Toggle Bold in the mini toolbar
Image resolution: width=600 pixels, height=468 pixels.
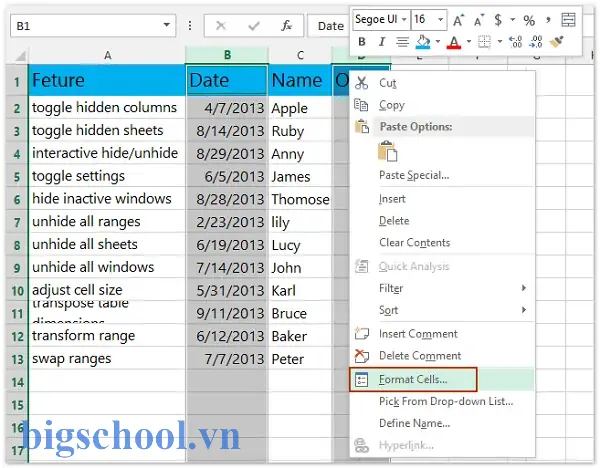coord(362,41)
